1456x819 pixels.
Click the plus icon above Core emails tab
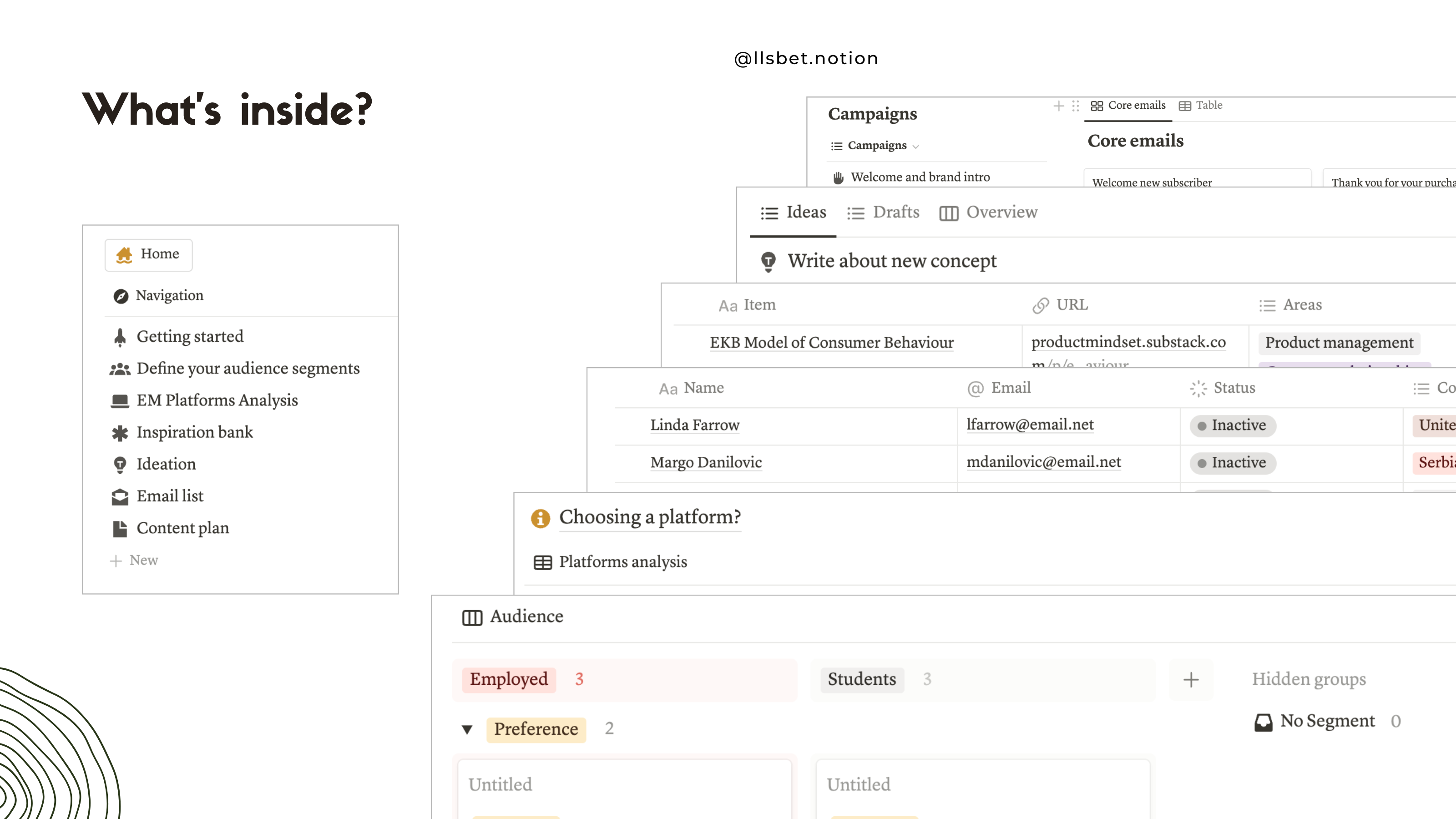tap(1059, 106)
